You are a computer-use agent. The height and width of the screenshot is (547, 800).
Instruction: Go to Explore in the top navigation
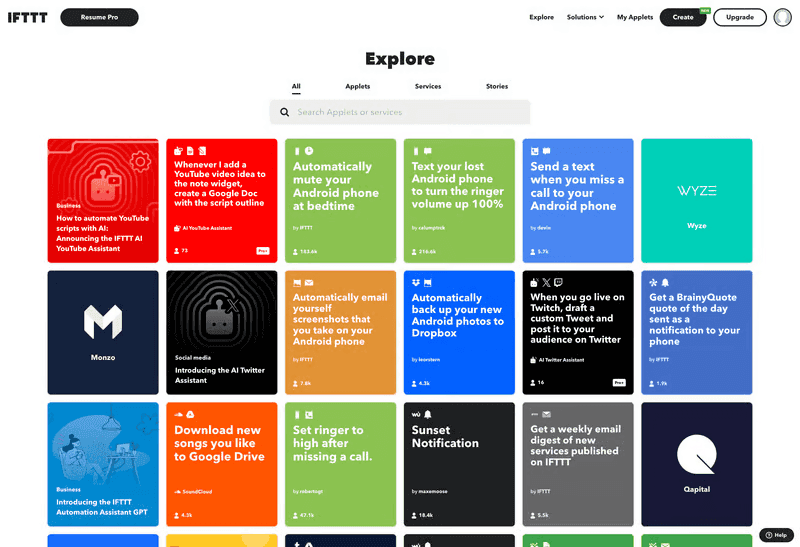[541, 17]
